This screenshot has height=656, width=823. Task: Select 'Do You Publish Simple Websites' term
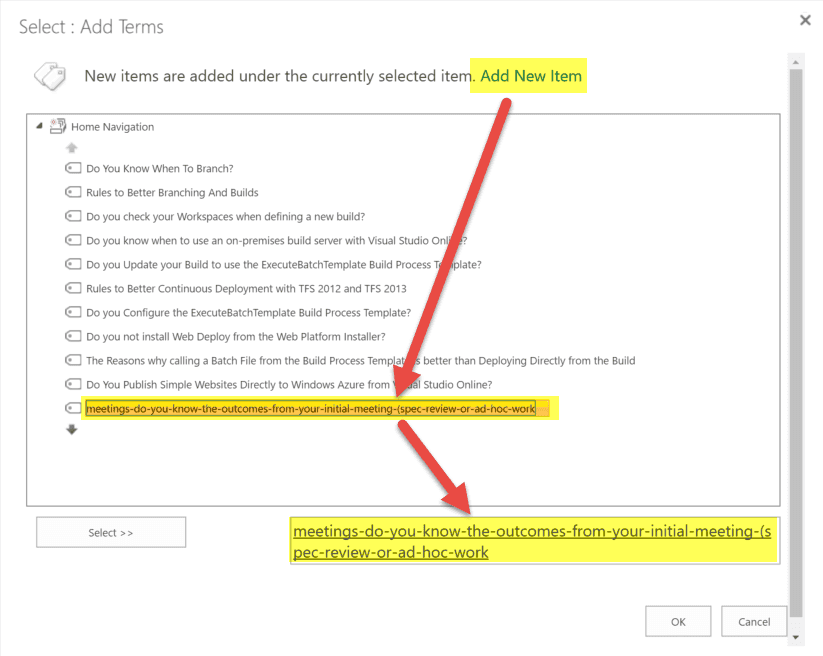(288, 385)
